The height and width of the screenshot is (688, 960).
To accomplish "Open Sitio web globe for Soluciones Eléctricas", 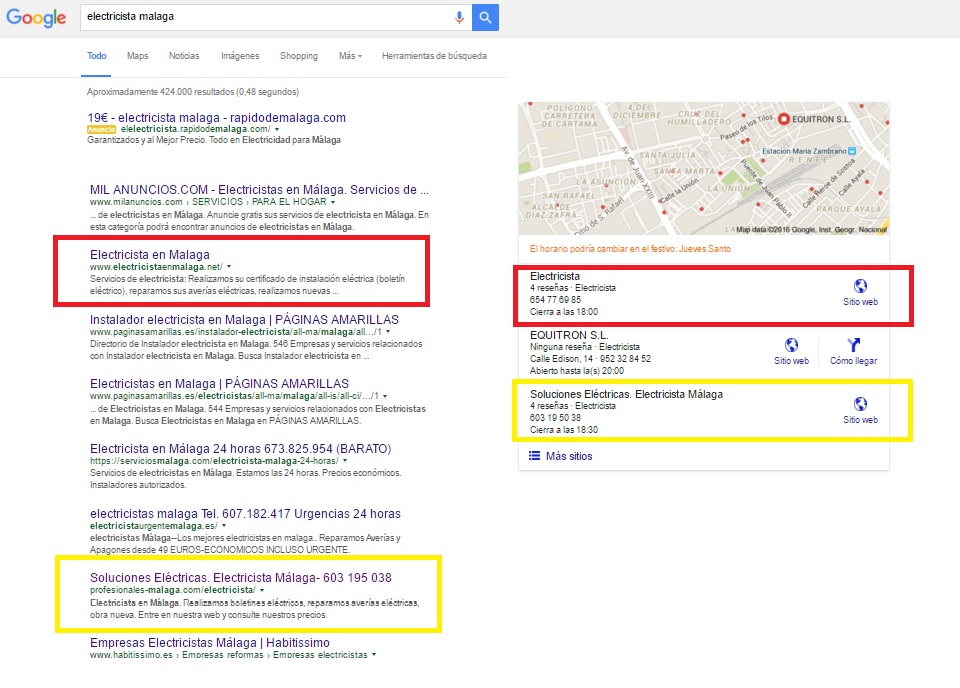I will point(860,403).
